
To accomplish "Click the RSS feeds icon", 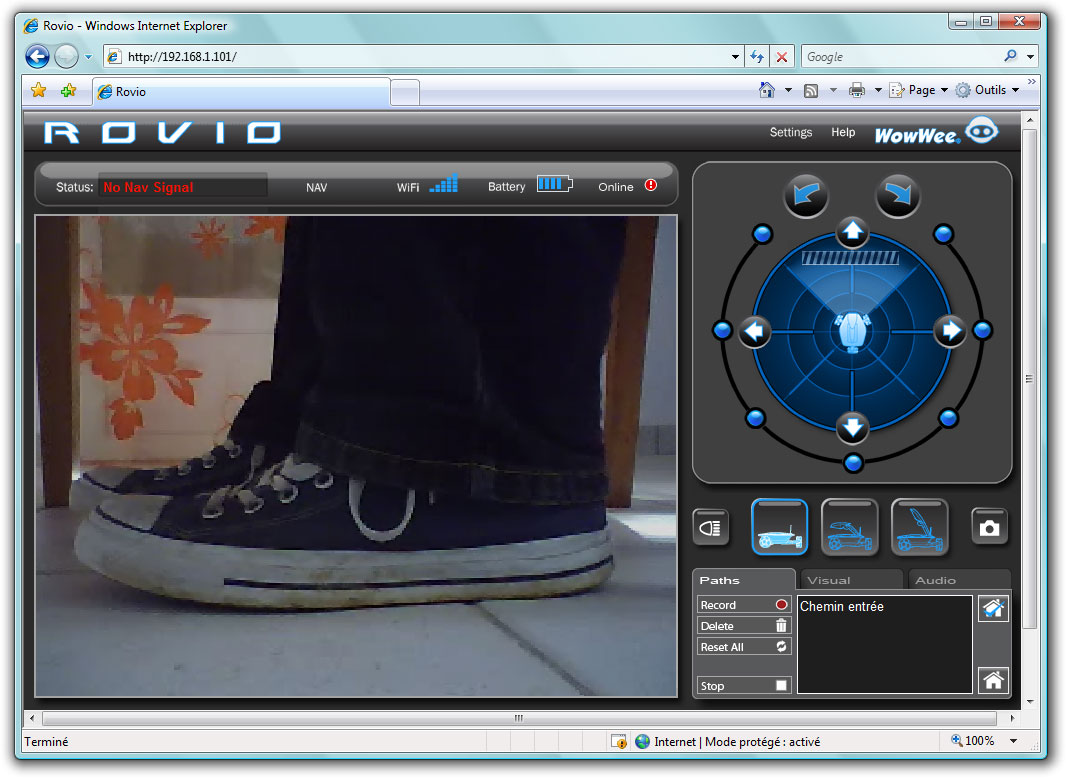I will pyautogui.click(x=811, y=90).
